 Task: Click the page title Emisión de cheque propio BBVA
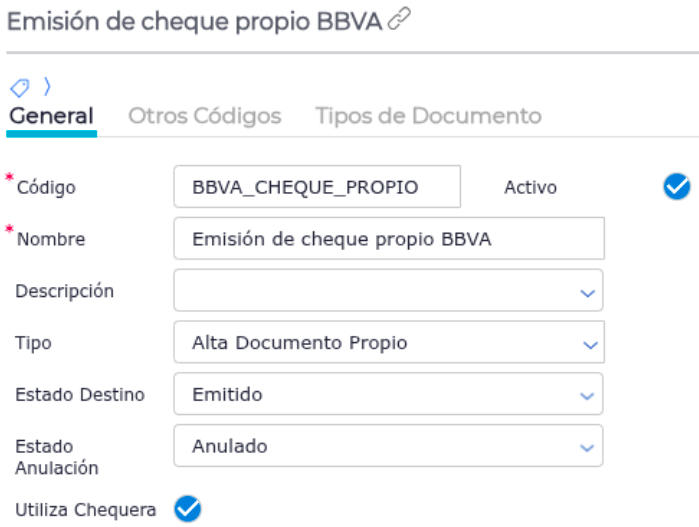(x=194, y=21)
